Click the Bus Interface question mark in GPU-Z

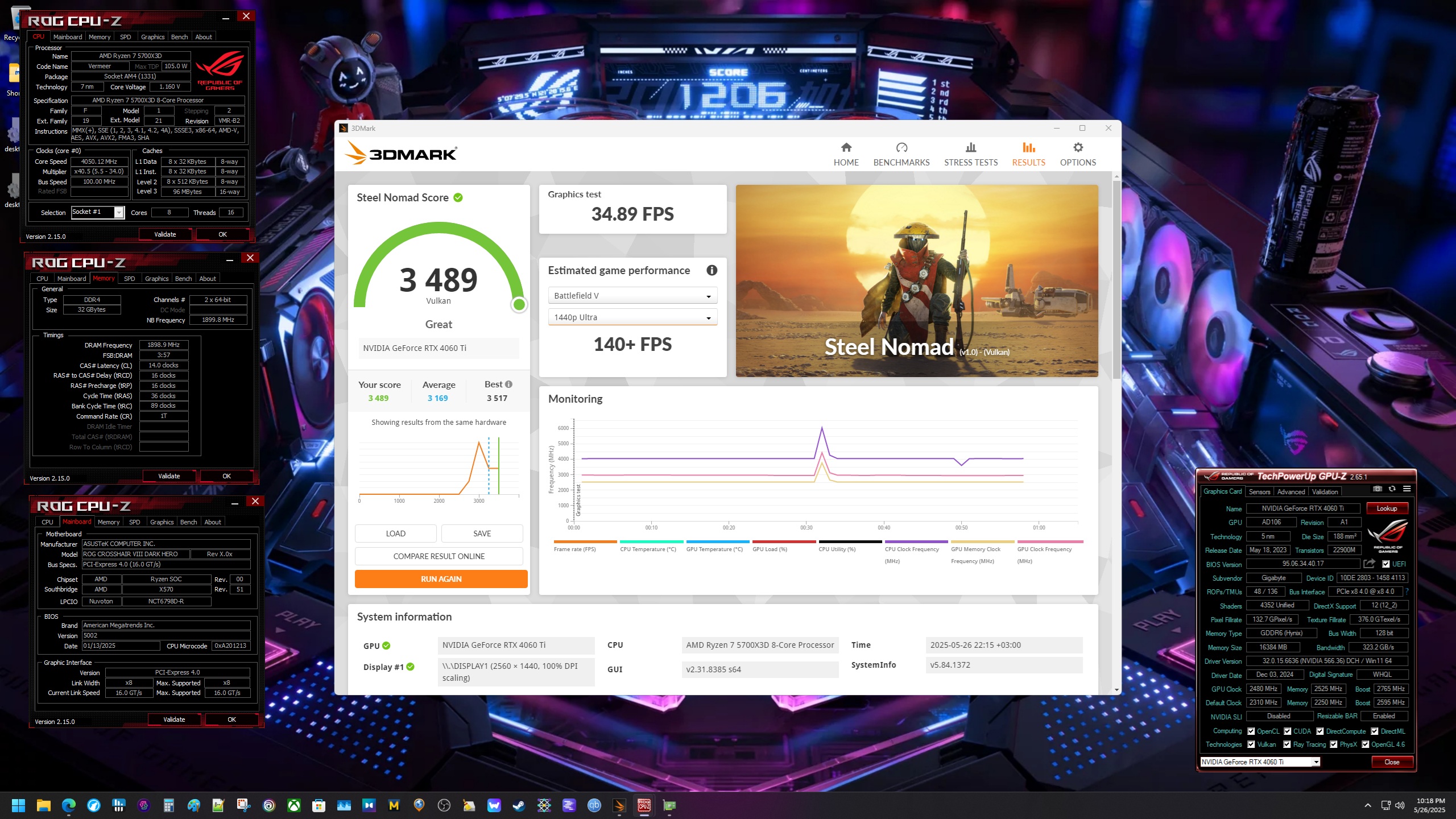[x=1407, y=592]
